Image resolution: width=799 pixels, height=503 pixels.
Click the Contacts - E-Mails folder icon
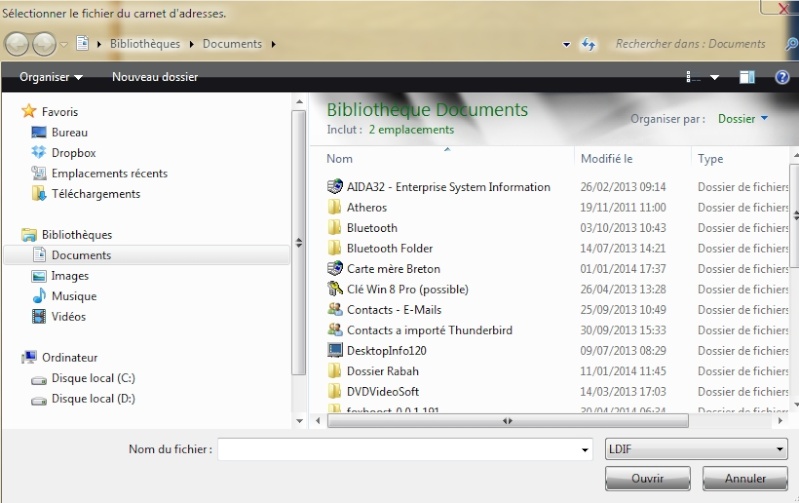pyautogui.click(x=335, y=309)
